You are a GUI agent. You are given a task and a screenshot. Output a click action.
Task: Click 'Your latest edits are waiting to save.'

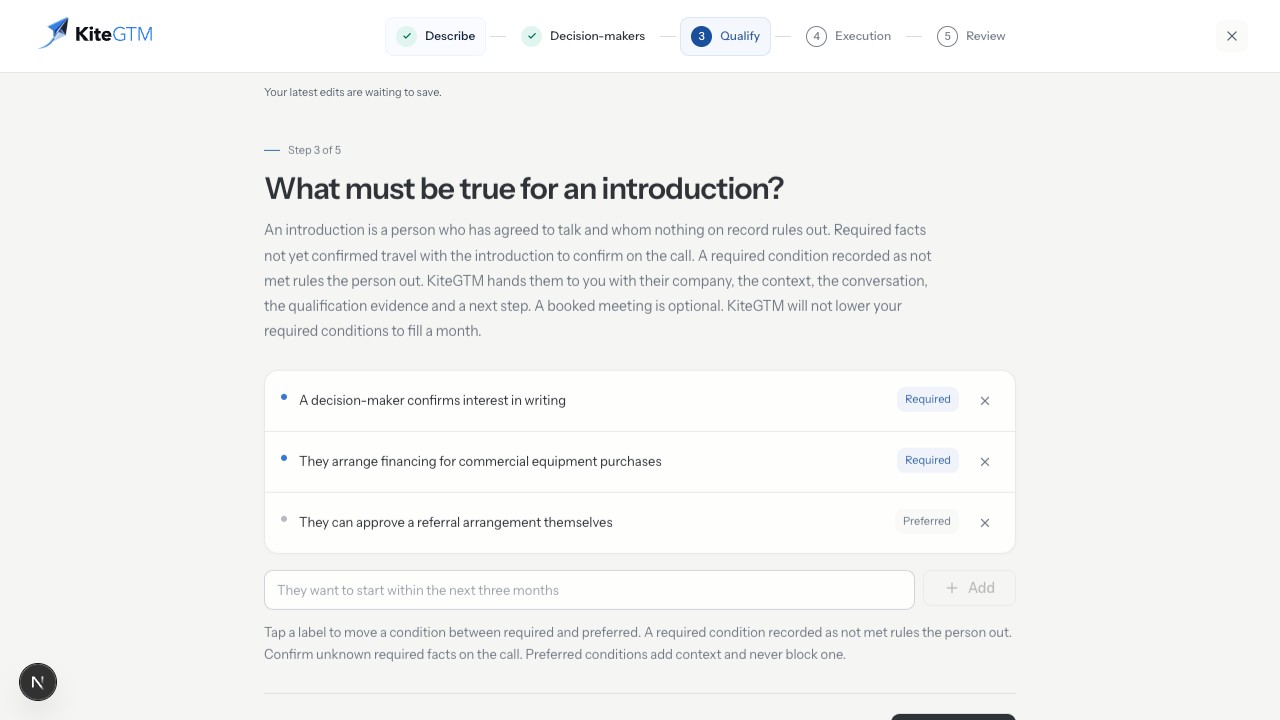click(353, 92)
